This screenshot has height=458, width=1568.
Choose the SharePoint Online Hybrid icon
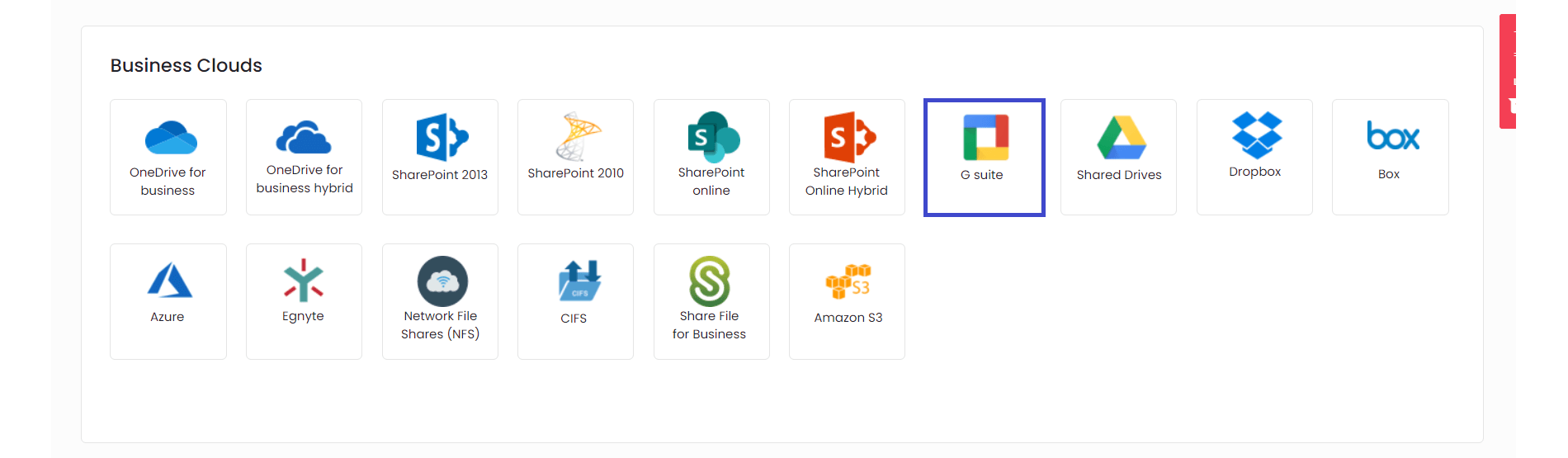pyautogui.click(x=849, y=137)
